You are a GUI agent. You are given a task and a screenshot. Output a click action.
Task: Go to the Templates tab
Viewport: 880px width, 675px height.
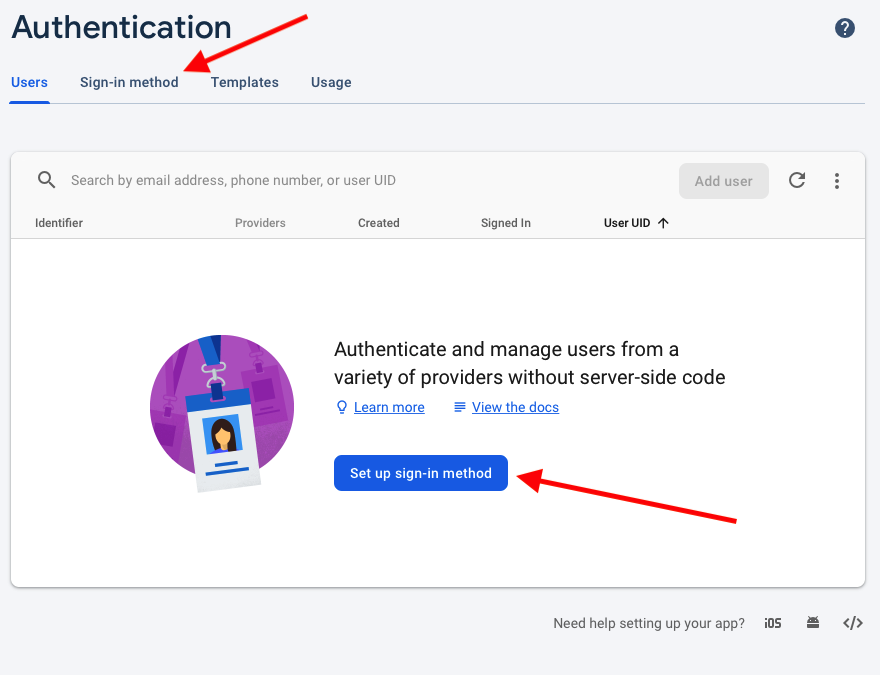pyautogui.click(x=244, y=82)
